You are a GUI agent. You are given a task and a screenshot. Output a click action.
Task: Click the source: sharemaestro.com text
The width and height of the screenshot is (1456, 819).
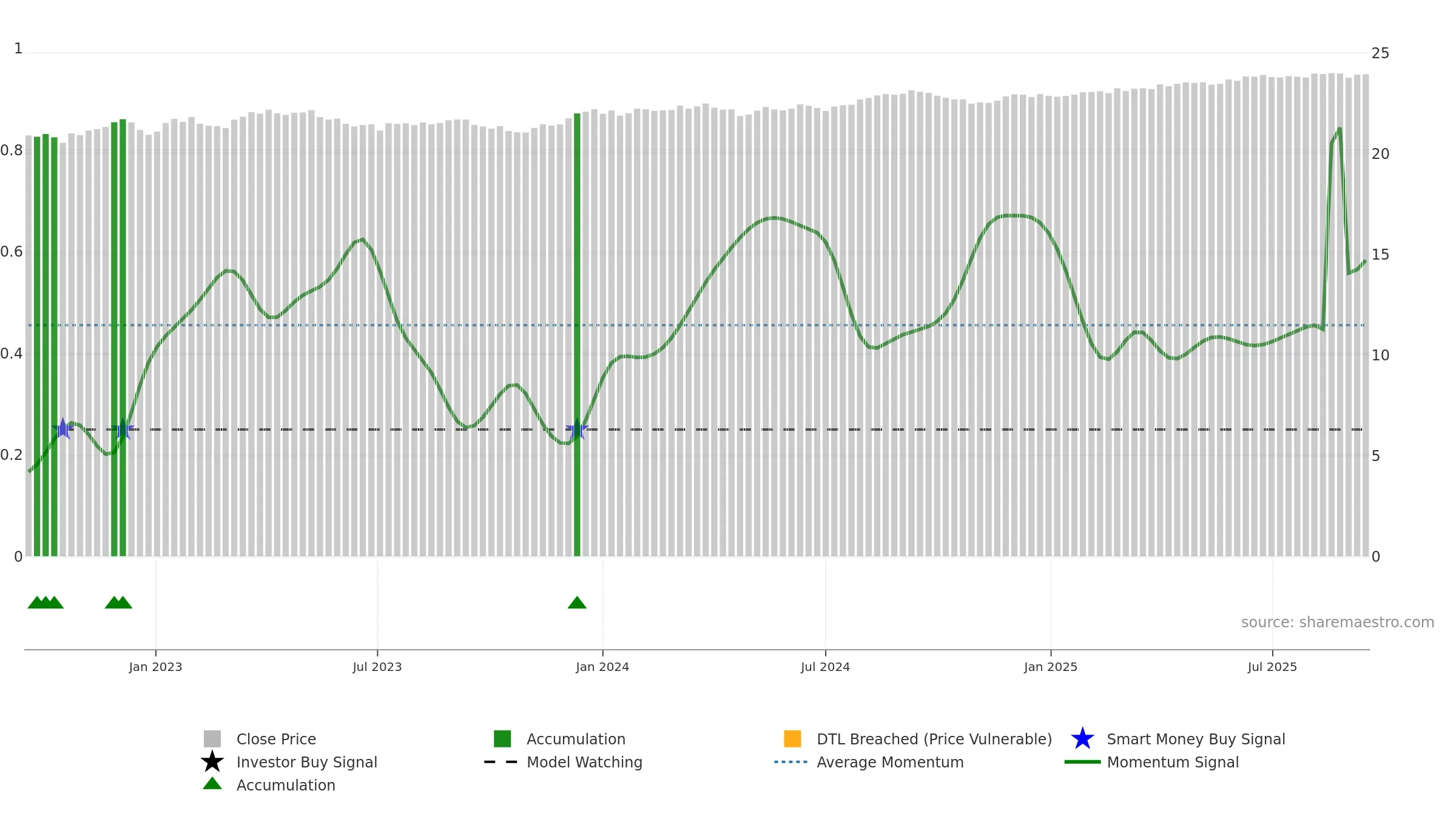click(x=1338, y=622)
